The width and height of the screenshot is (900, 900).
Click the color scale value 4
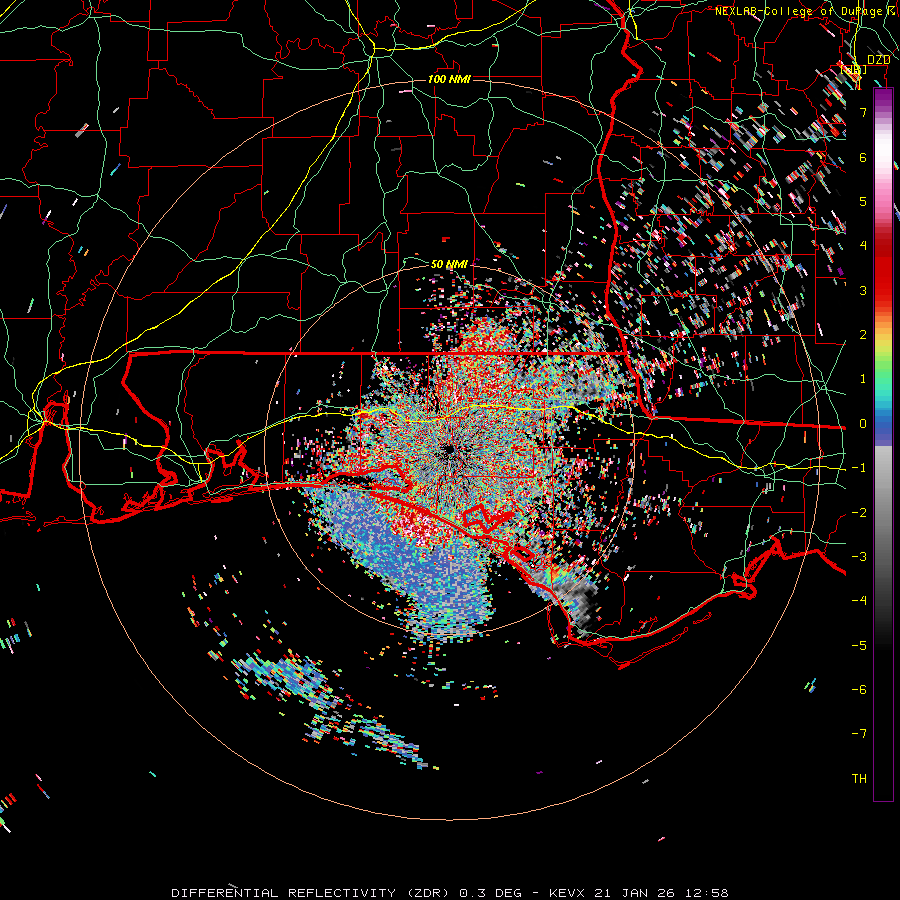pos(863,246)
